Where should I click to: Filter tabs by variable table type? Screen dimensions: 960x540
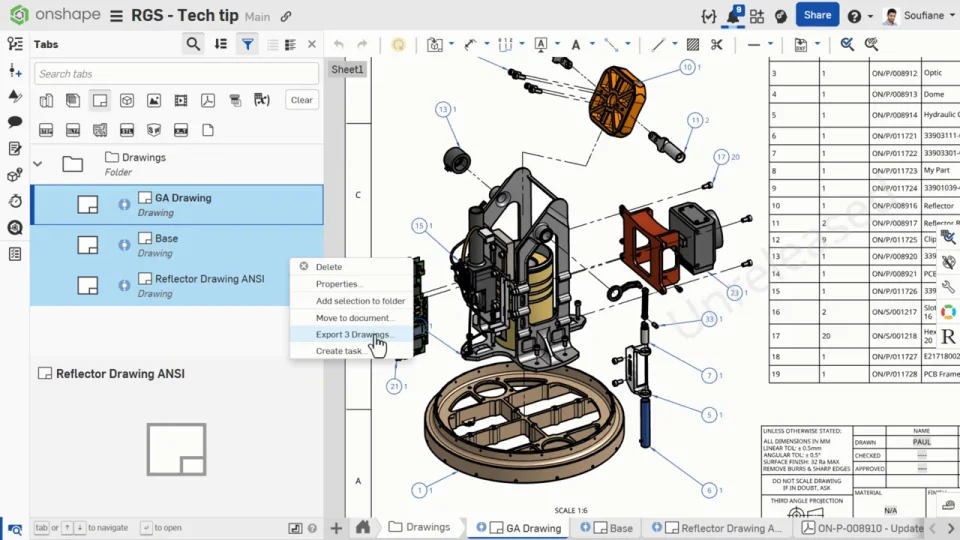point(261,100)
